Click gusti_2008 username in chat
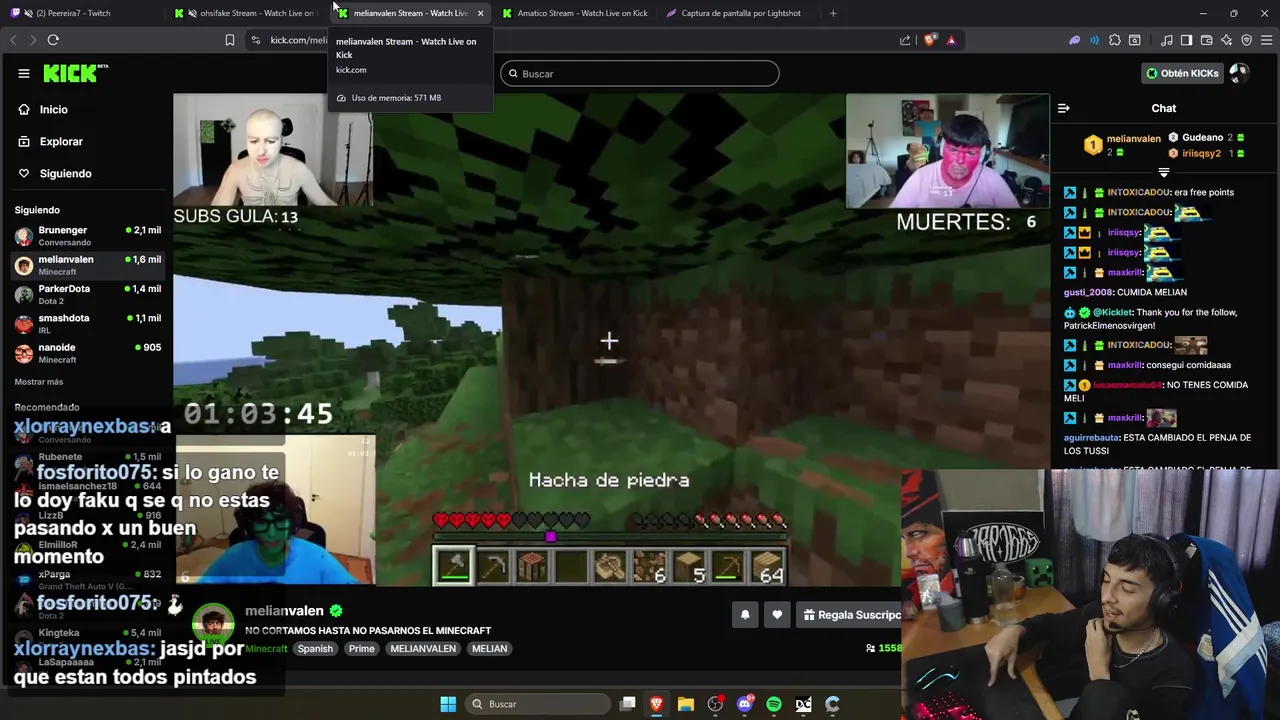The height and width of the screenshot is (720, 1280). (x=1088, y=292)
